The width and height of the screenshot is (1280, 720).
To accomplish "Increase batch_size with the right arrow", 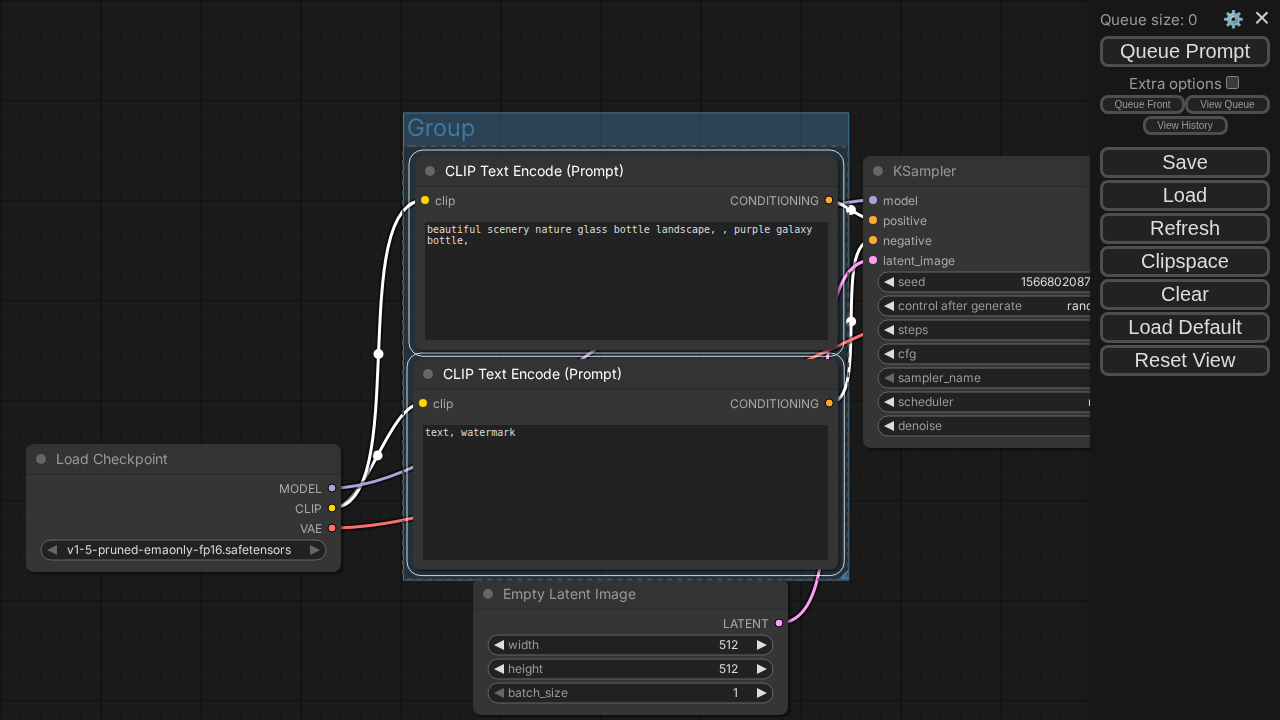I will pyautogui.click(x=761, y=693).
